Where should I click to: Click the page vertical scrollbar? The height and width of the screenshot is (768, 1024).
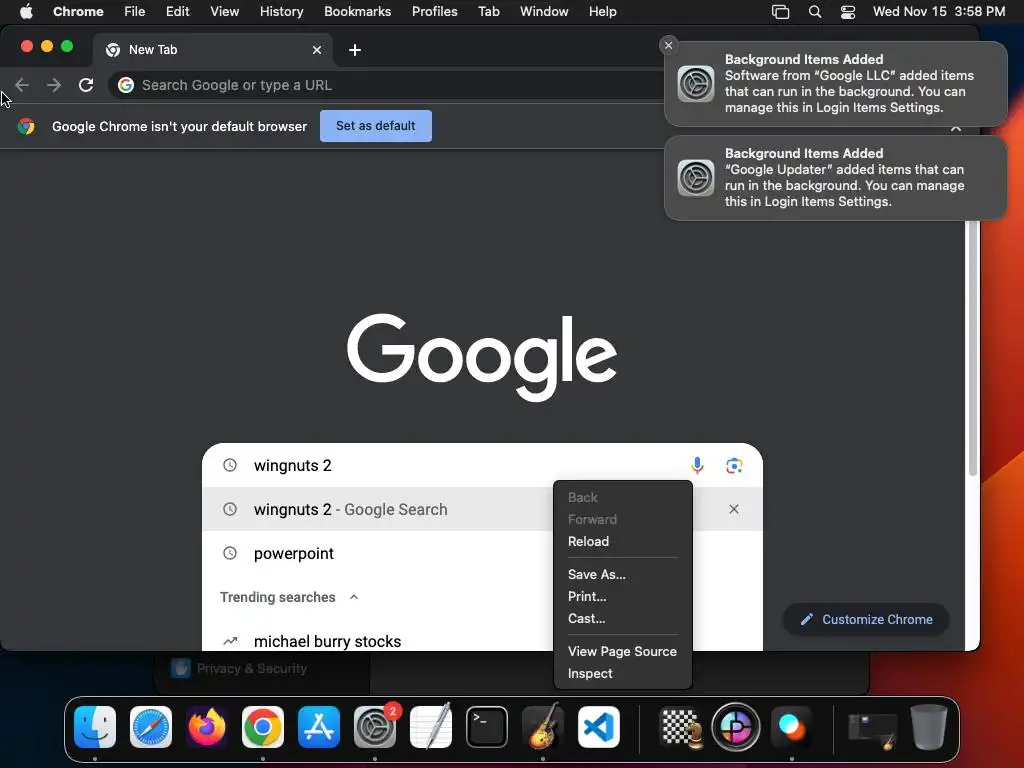[972, 346]
